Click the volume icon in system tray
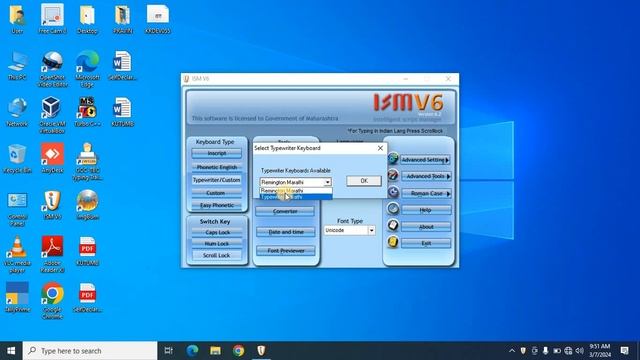This screenshot has height=360, width=640. 579,351
